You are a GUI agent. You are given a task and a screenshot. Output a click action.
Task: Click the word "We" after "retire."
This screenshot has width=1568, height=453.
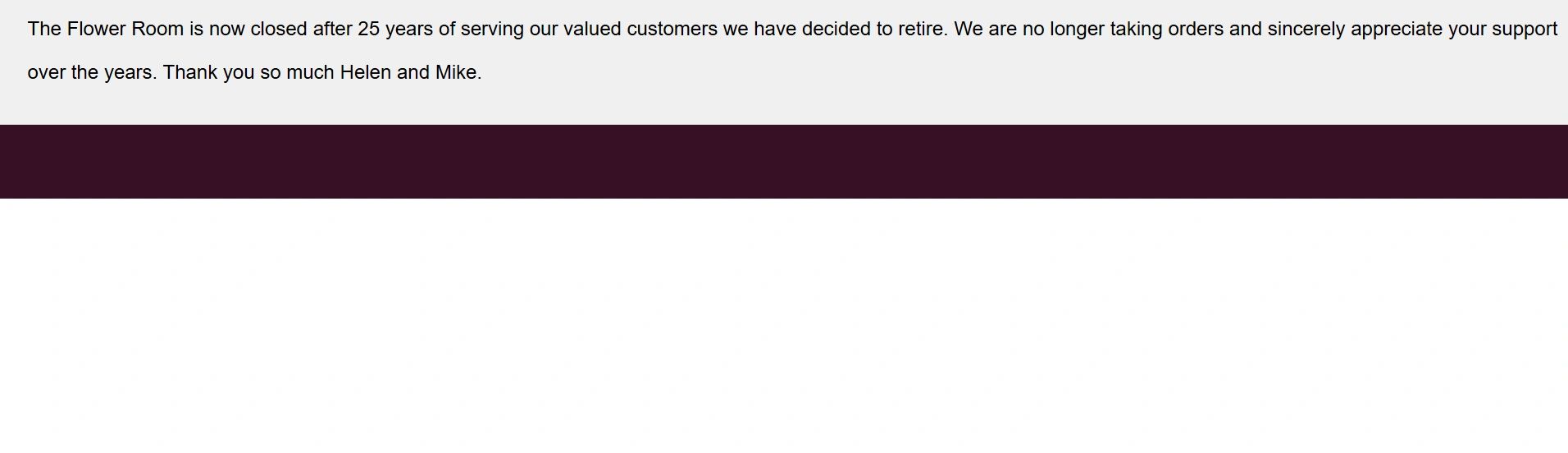968,30
